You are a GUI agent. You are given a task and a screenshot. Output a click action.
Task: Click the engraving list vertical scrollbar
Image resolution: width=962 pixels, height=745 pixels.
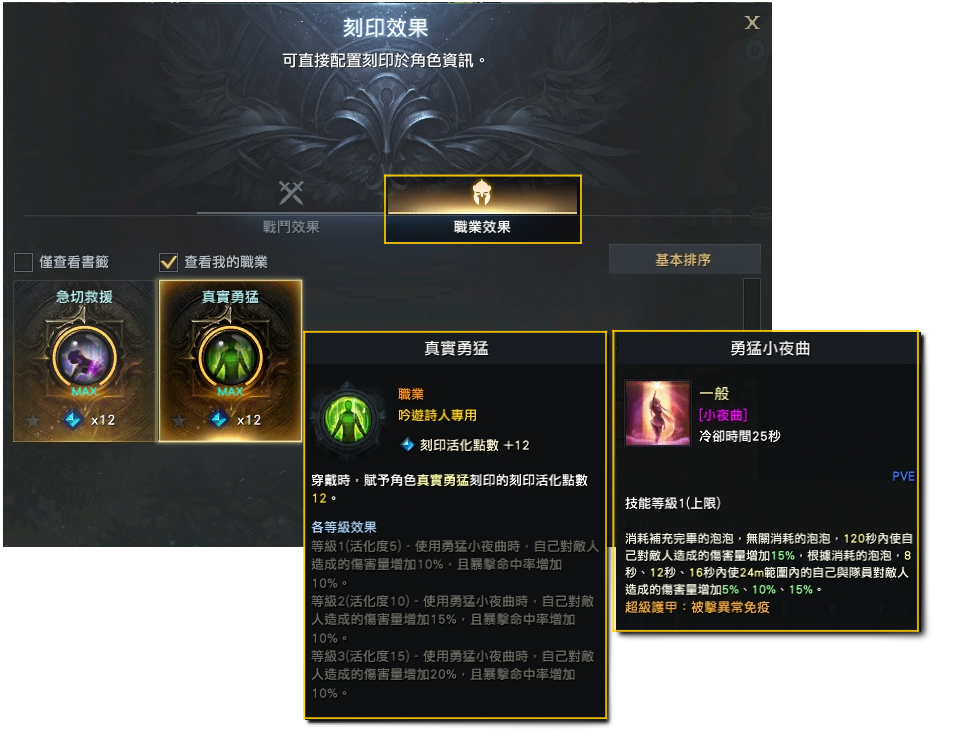[752, 304]
